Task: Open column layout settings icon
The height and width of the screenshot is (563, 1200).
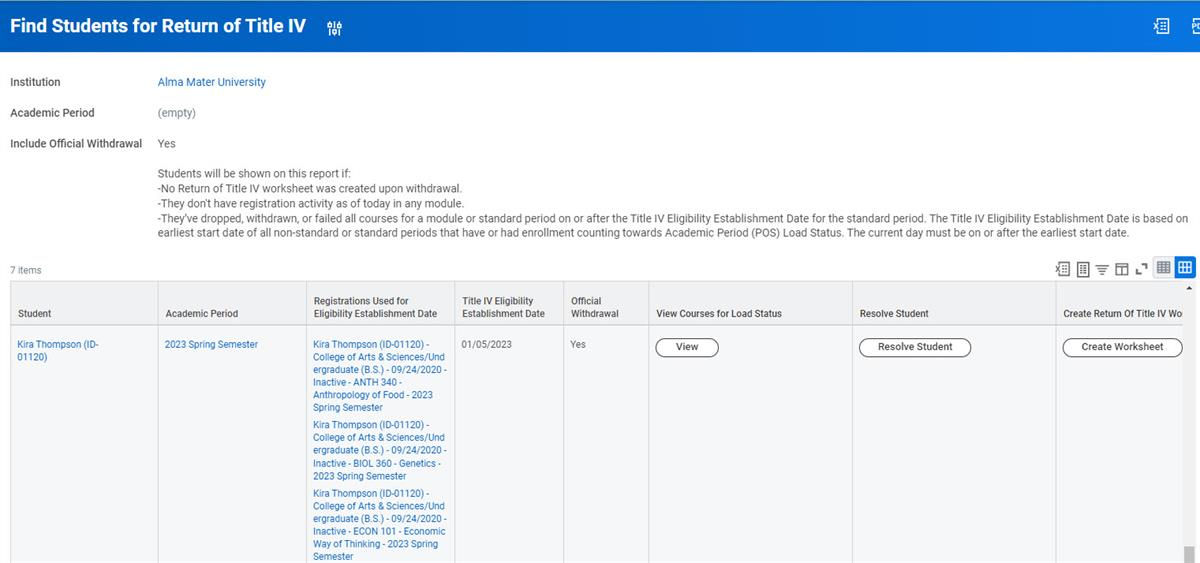Action: (1122, 268)
